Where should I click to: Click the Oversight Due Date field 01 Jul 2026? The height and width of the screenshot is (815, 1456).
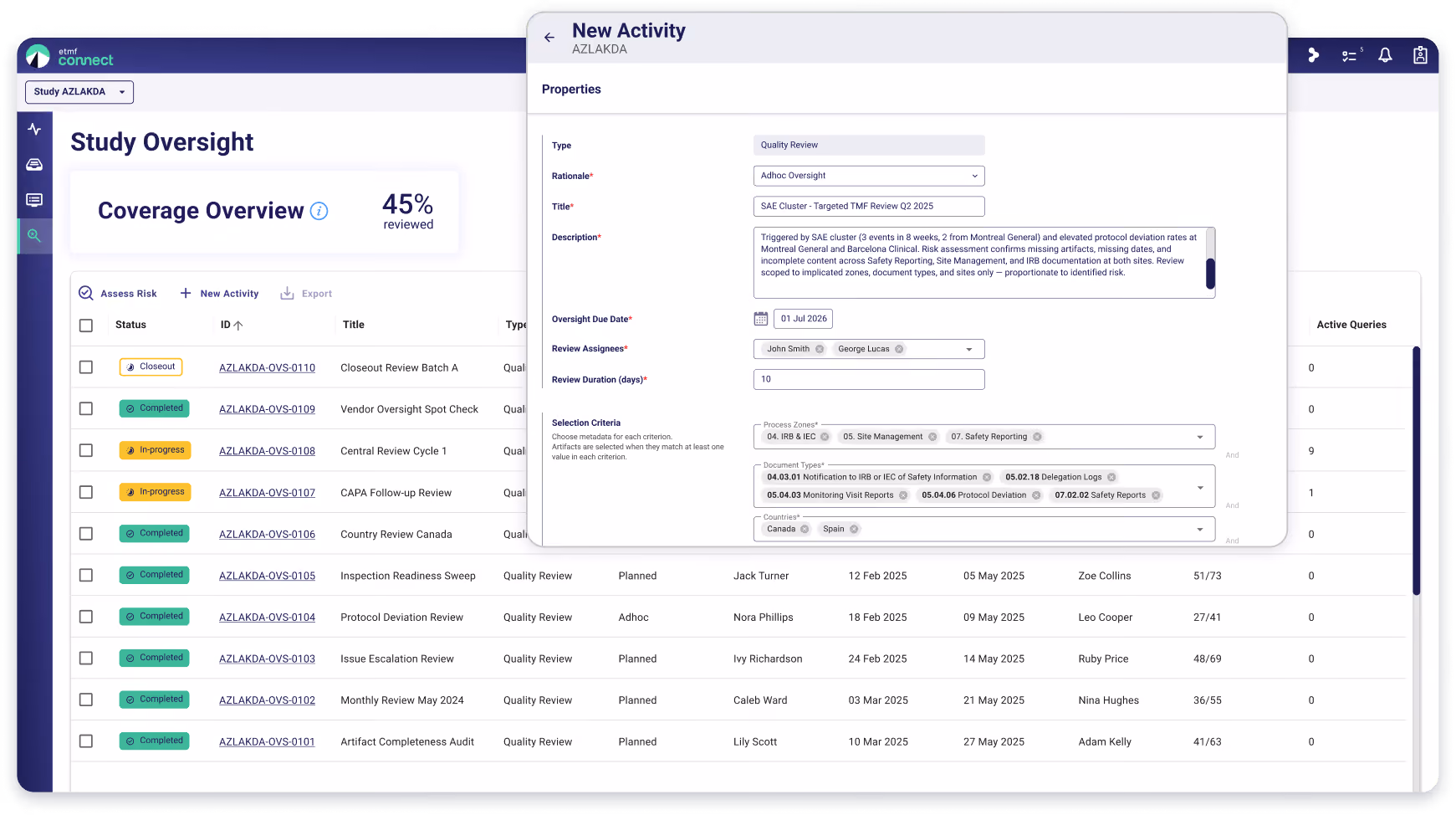coord(803,319)
